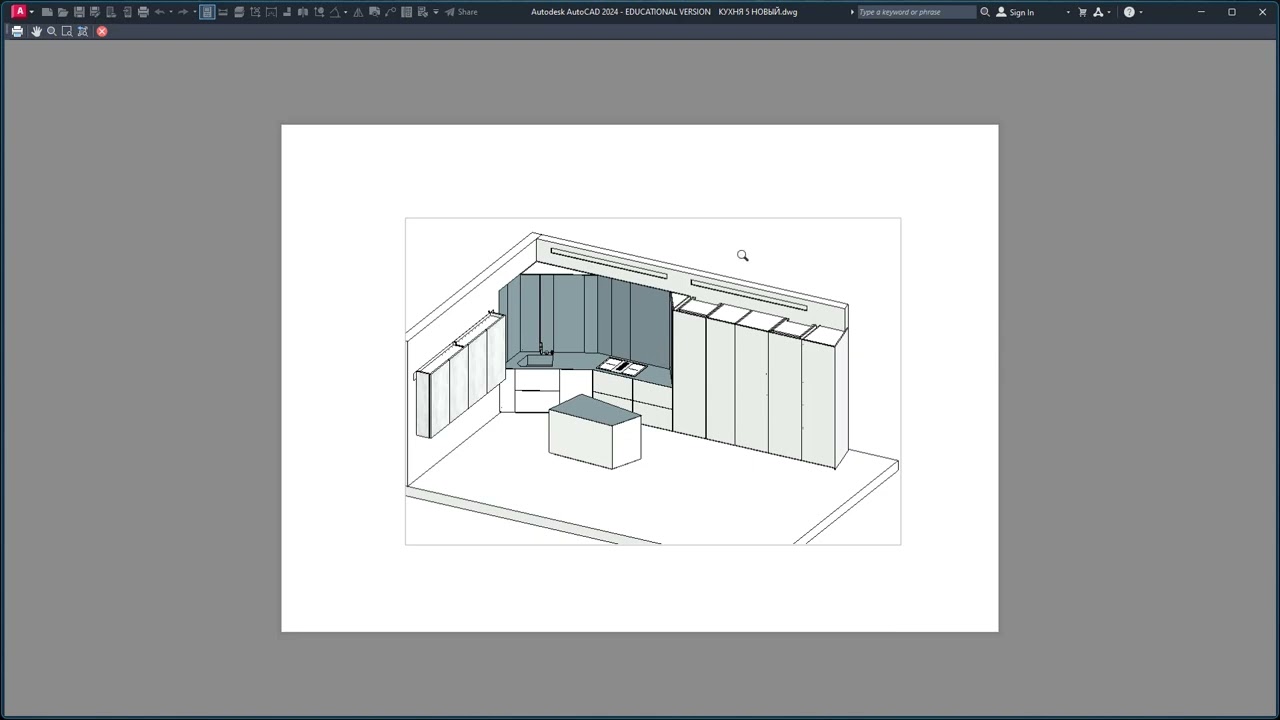Click the Plot printer icon in preview toolbar
This screenshot has width=1280, height=720.
17,31
